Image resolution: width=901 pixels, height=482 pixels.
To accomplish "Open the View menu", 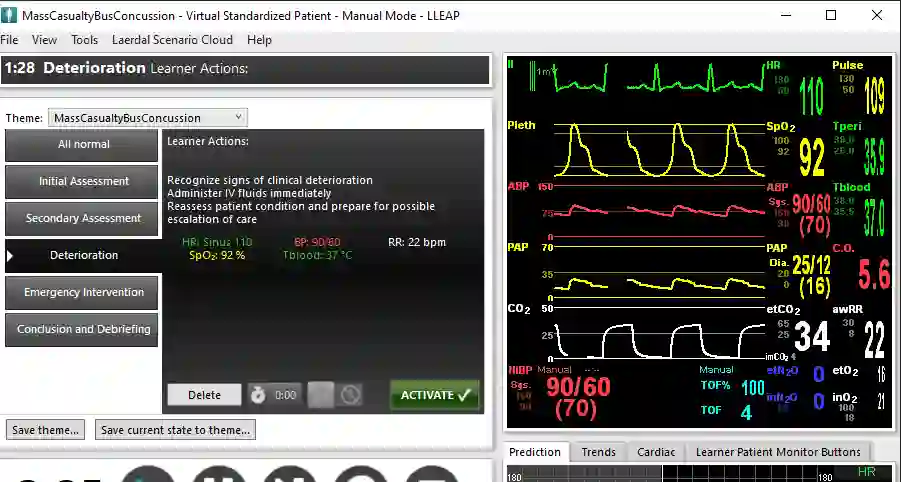I will (44, 40).
